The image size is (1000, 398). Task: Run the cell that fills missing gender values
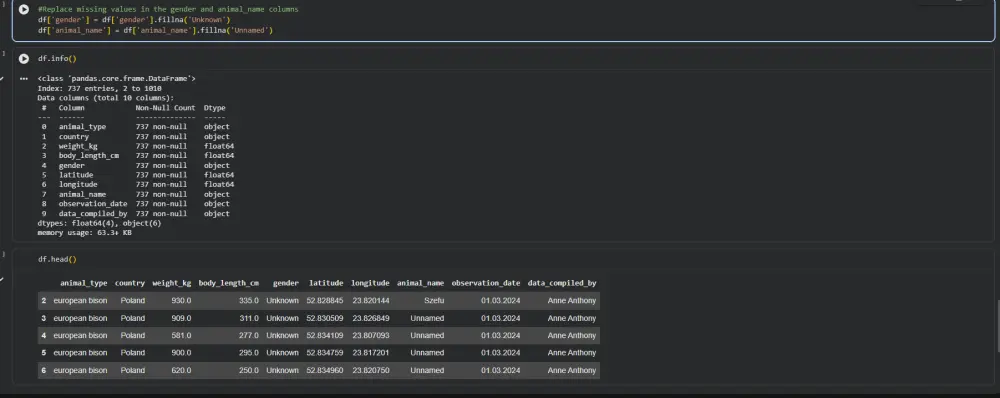[24, 10]
